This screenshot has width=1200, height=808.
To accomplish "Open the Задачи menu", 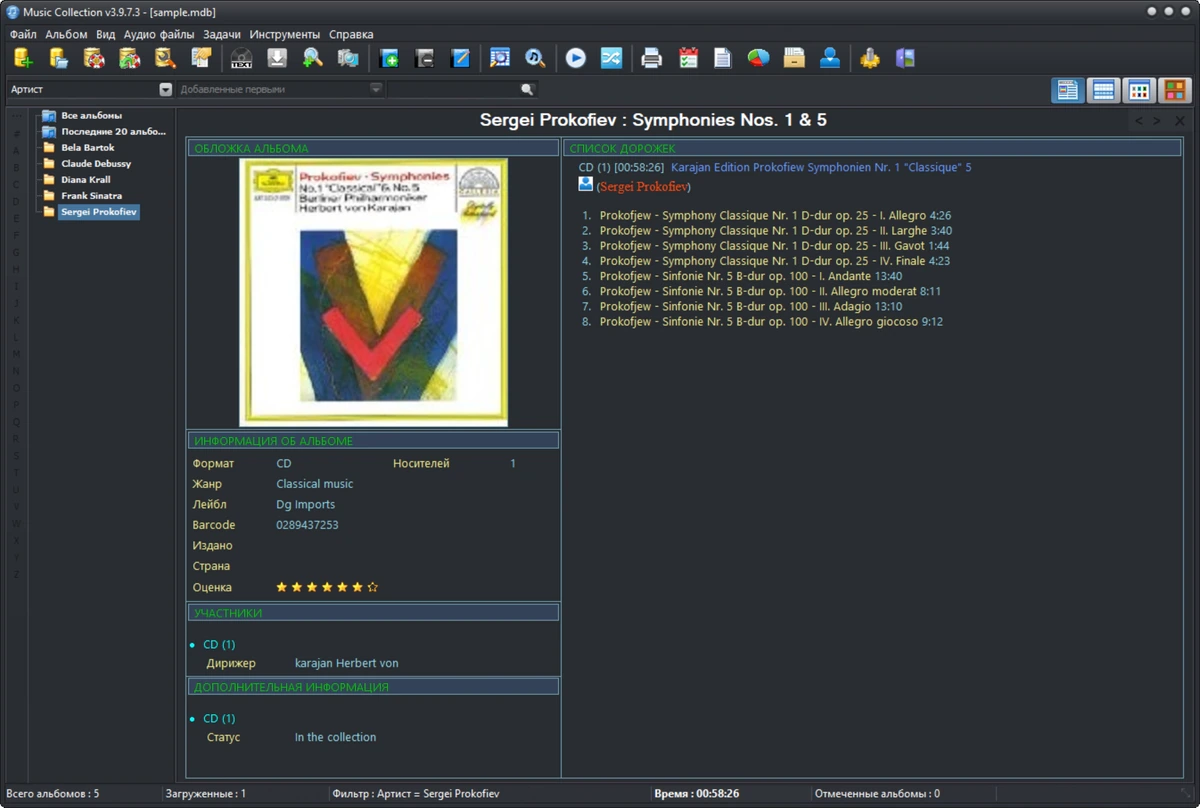I will 222,34.
